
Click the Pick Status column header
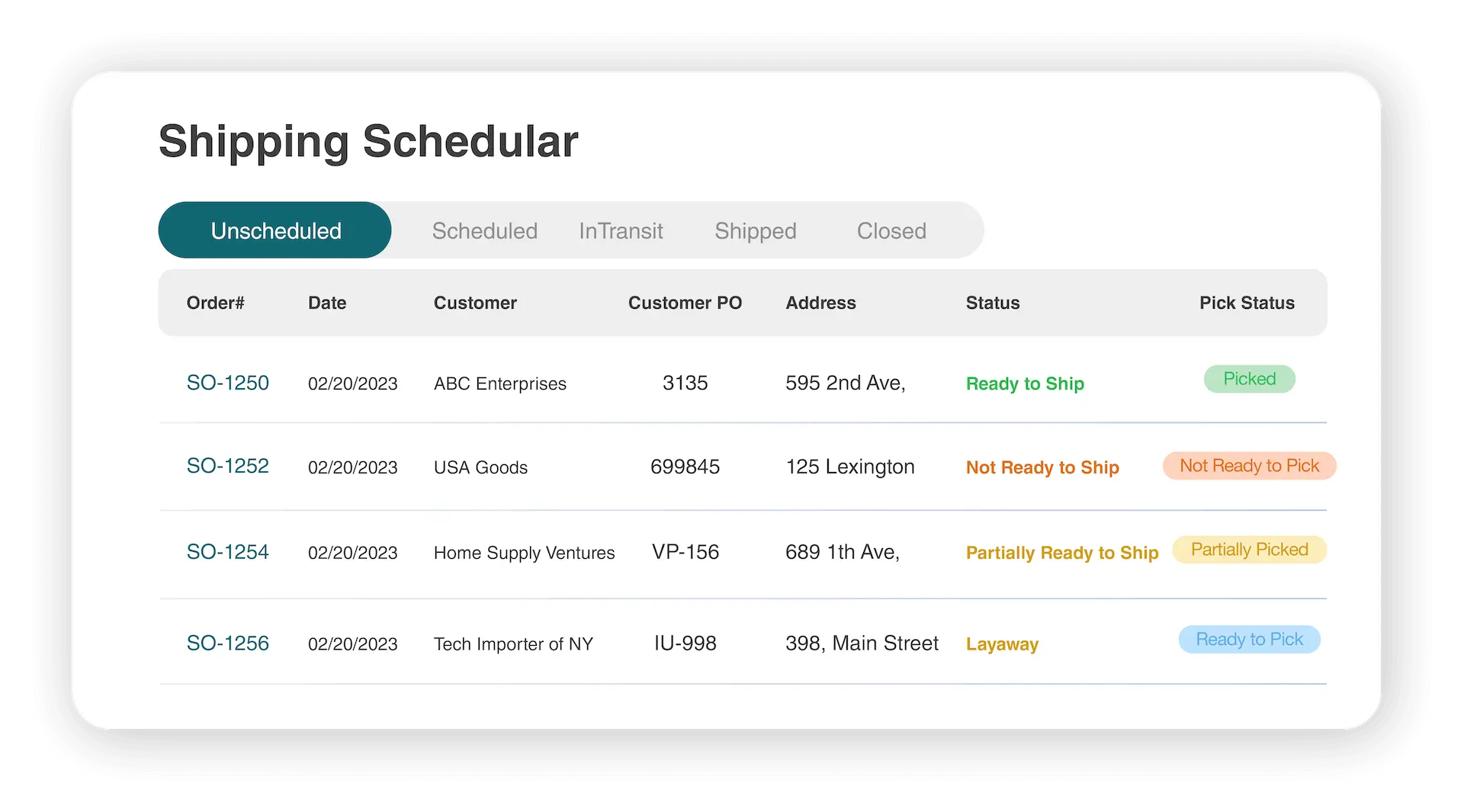coord(1247,303)
